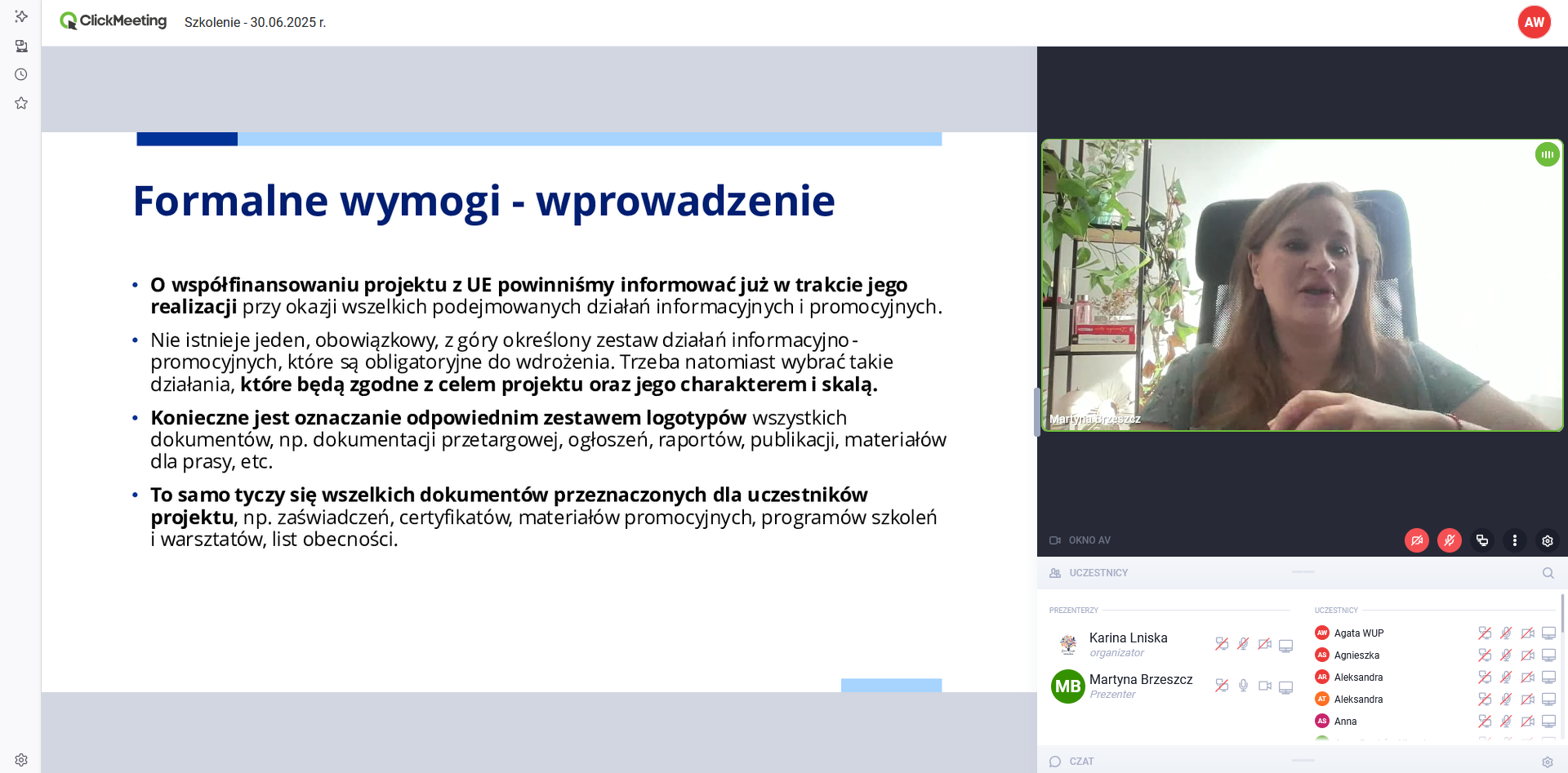Click the event title Szkolenie - 30.06.2025 r.
This screenshot has width=1568, height=773.
click(255, 22)
